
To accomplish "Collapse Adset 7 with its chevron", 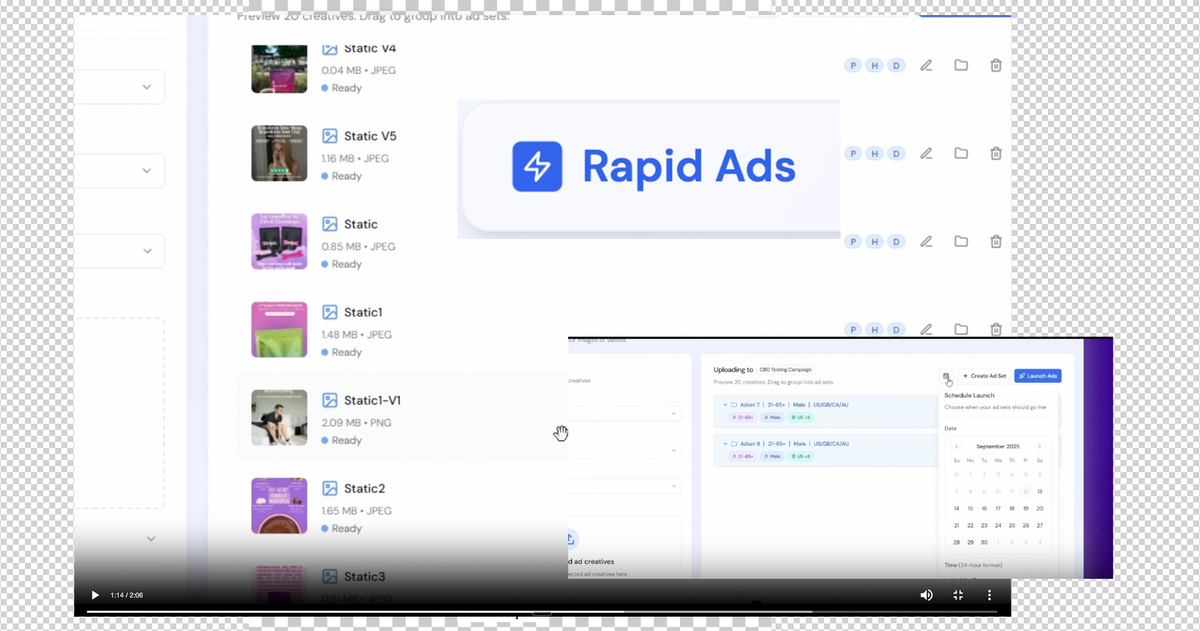I will click(x=725, y=405).
